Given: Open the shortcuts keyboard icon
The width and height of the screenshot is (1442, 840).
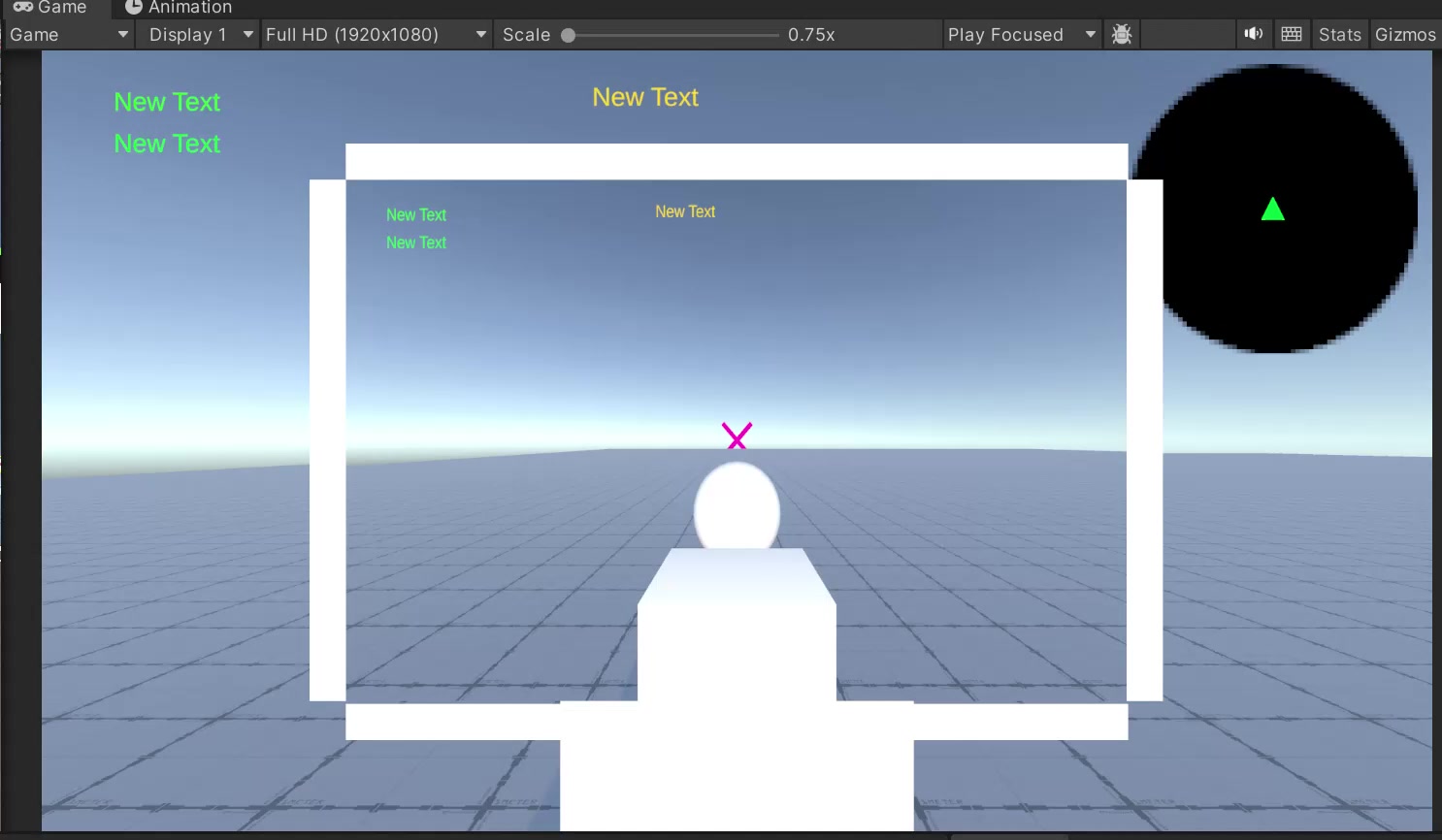Looking at the screenshot, I should click(x=1292, y=34).
